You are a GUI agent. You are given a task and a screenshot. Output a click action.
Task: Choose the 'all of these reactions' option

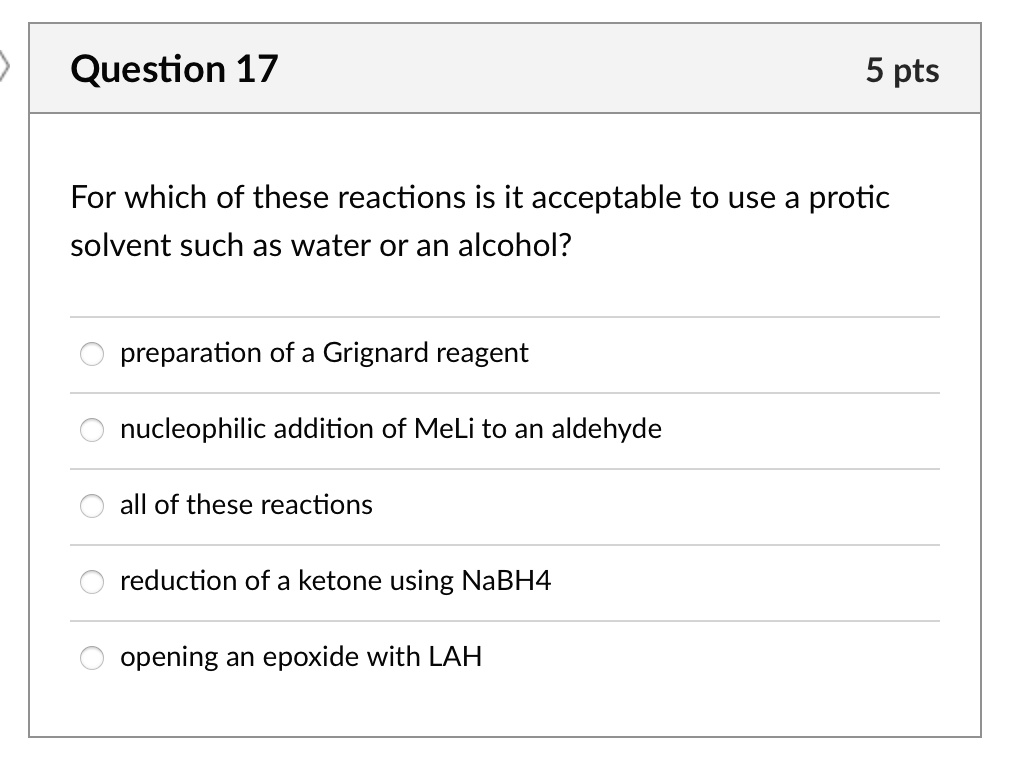tap(91, 506)
